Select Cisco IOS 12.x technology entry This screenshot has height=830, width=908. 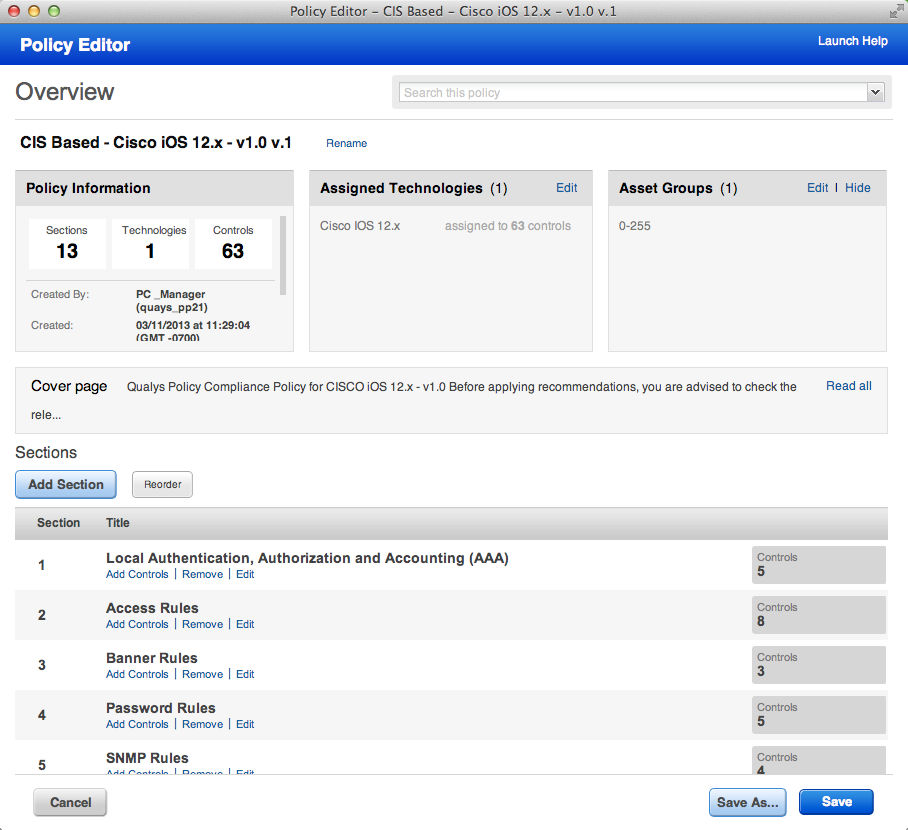coord(360,226)
